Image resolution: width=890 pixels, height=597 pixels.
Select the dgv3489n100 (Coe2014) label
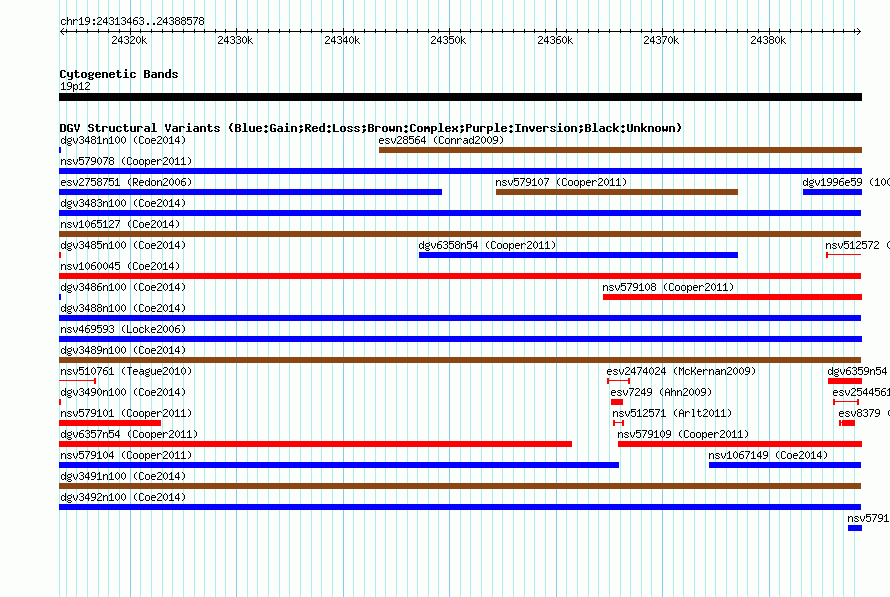pos(123,350)
